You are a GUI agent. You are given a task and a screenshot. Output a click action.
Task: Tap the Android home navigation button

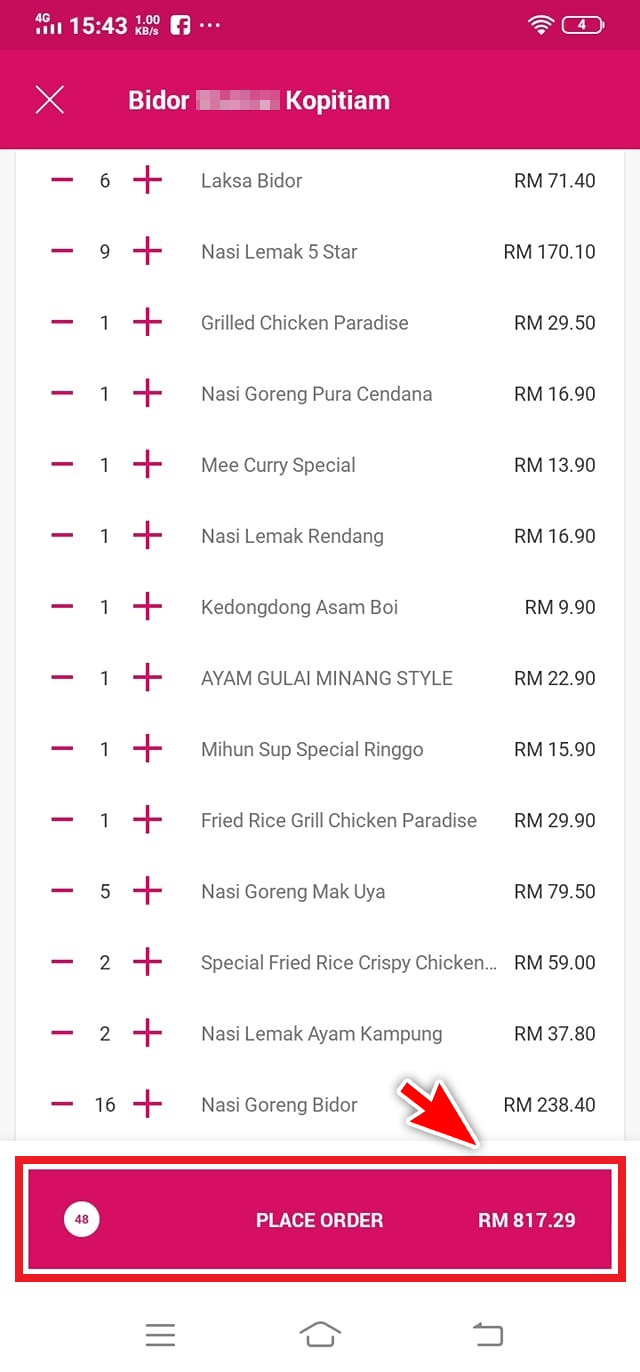320,1334
